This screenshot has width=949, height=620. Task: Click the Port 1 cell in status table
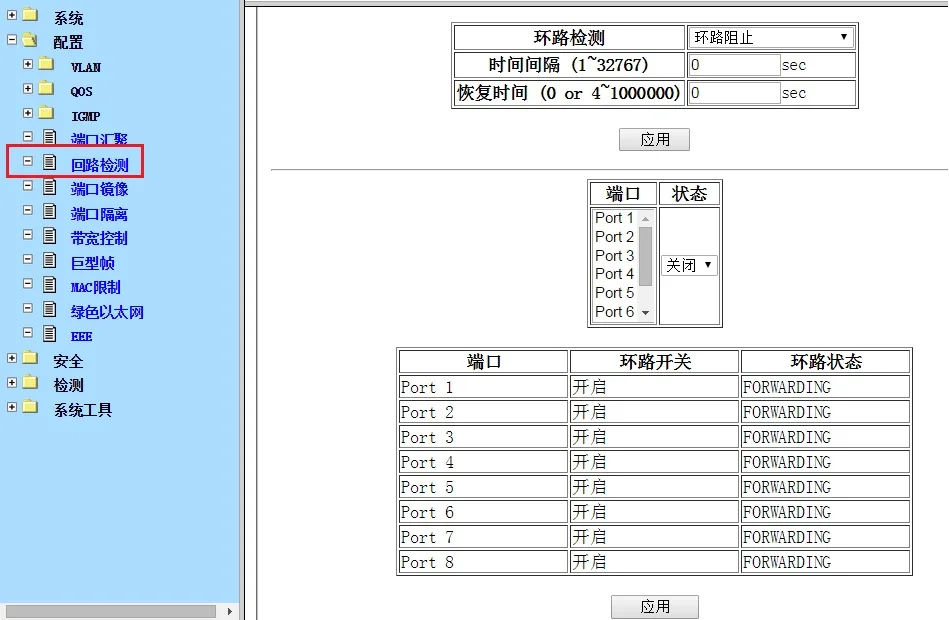tap(483, 387)
